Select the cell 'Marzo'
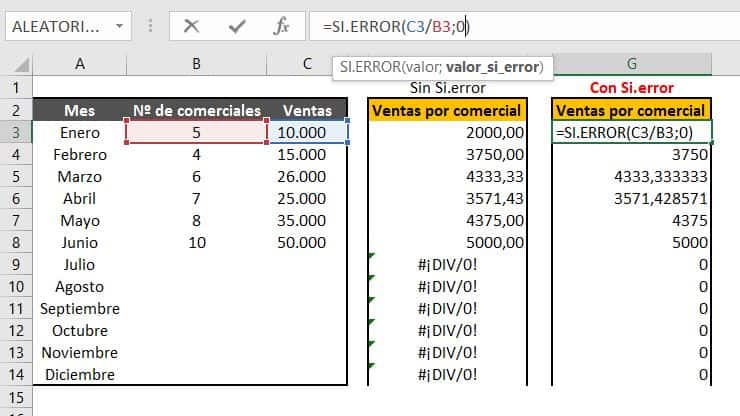Screen dimensions: 740x416 point(80,177)
